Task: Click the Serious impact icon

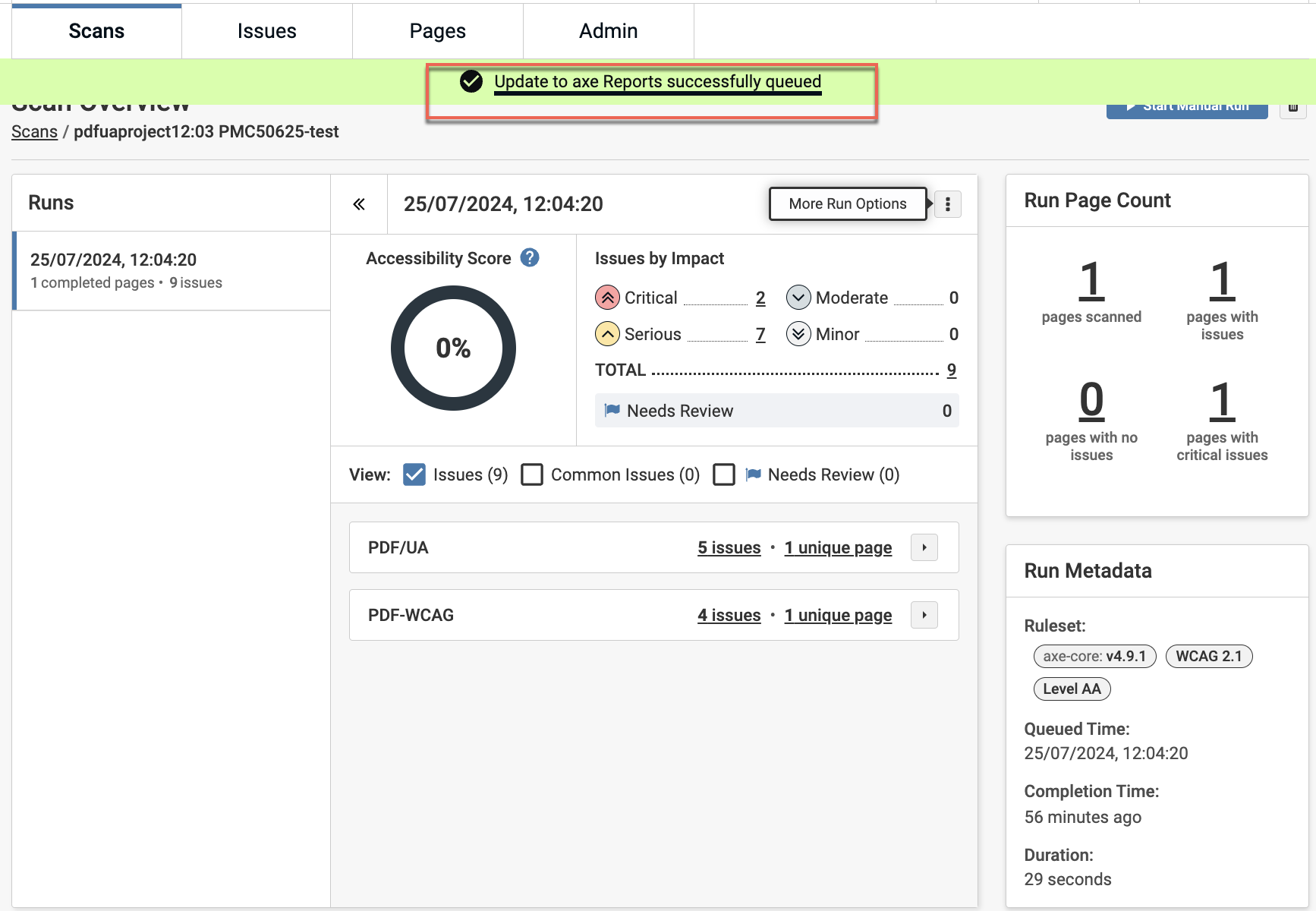Action: [x=607, y=334]
